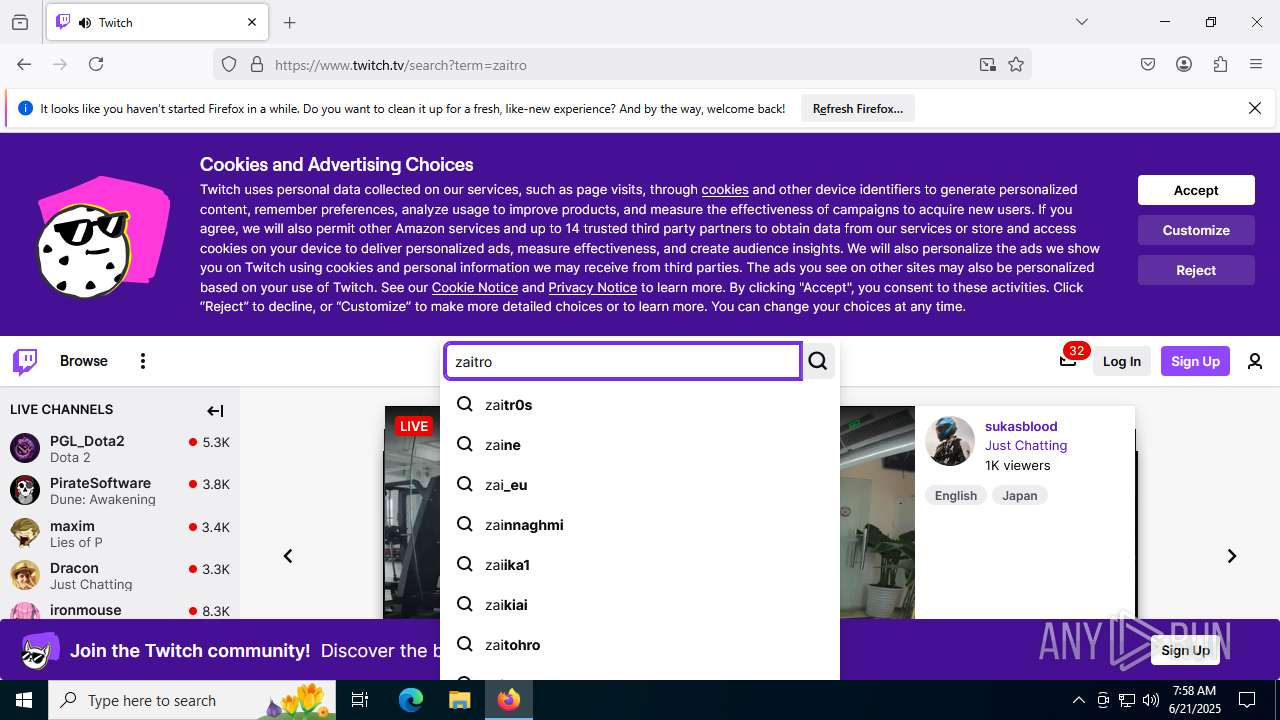Click the Japan tag
The height and width of the screenshot is (720, 1280).
click(1020, 495)
